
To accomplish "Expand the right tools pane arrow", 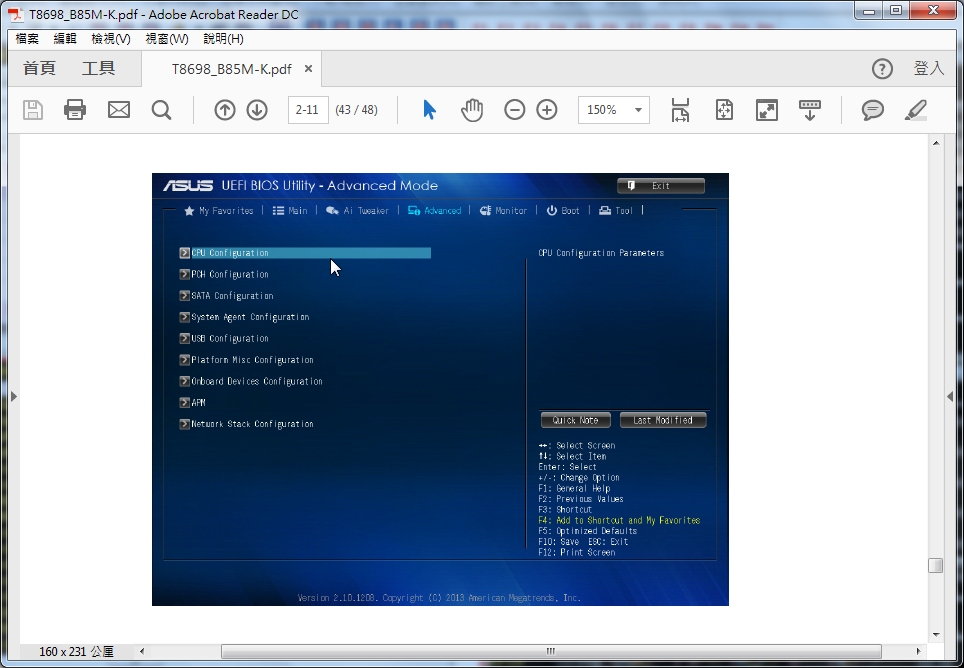I will point(950,396).
